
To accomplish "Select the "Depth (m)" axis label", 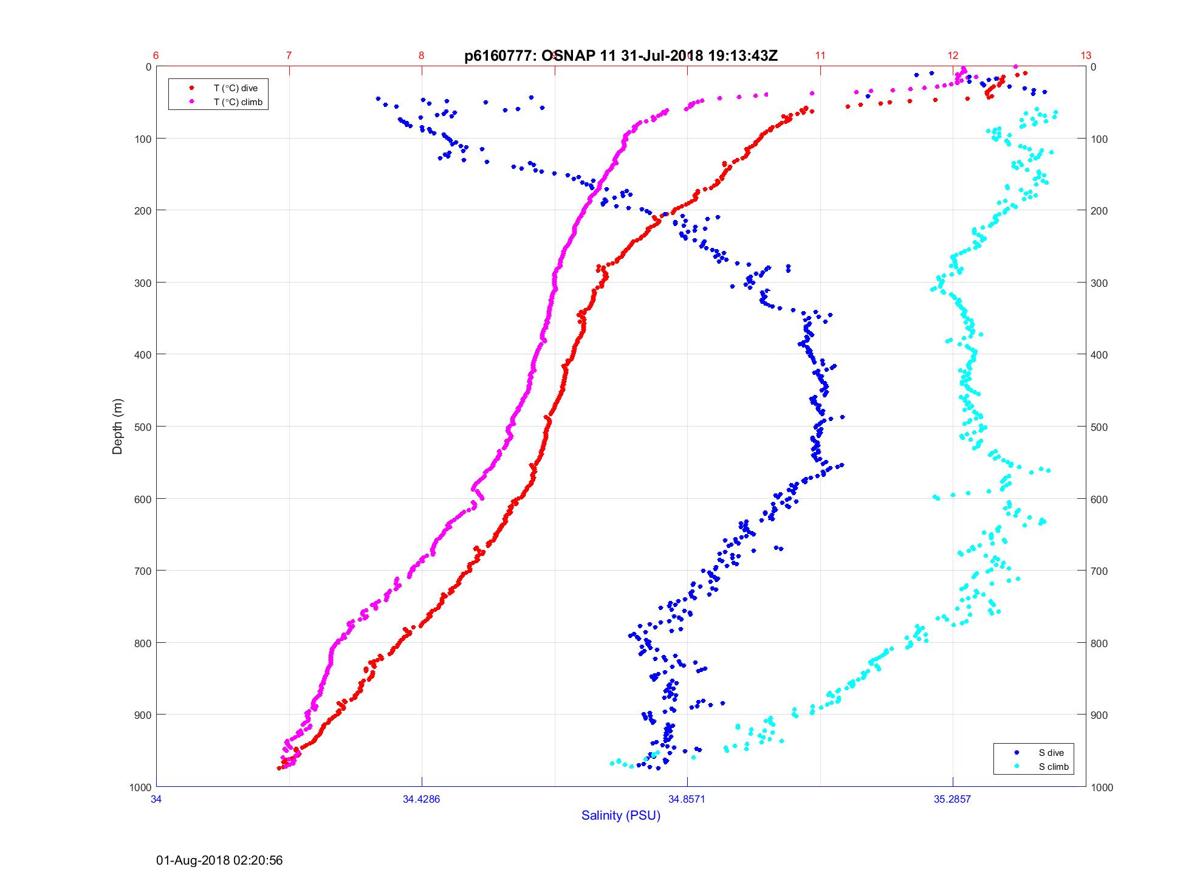I will tap(118, 427).
